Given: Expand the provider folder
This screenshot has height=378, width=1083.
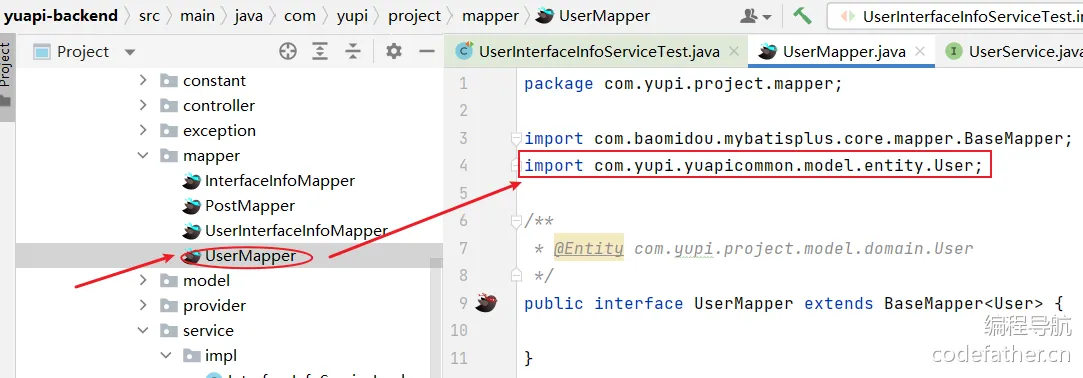Looking at the screenshot, I should (x=143, y=305).
